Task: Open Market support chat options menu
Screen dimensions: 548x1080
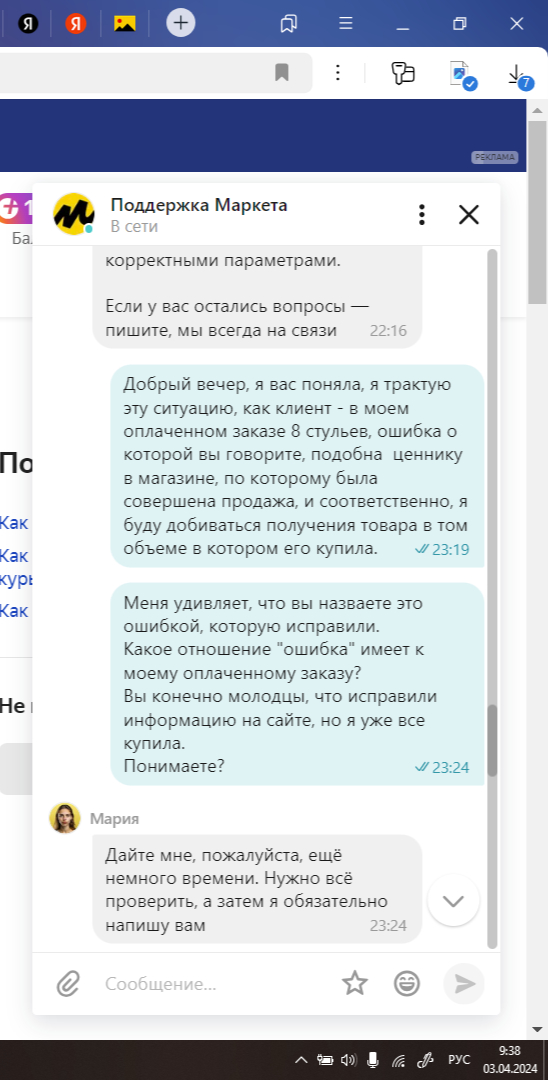Action: tap(422, 214)
